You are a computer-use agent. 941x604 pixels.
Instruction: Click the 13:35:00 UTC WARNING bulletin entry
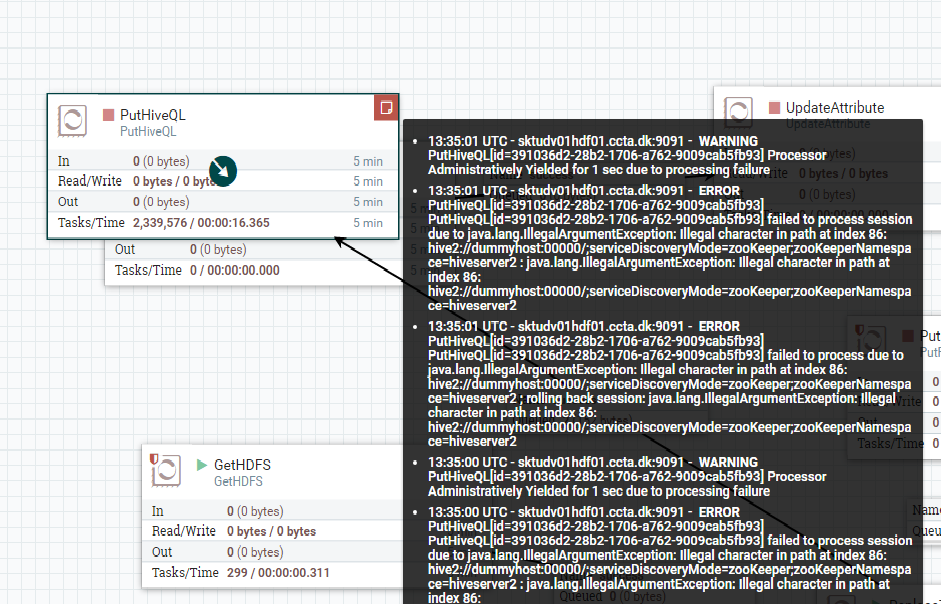click(x=627, y=477)
